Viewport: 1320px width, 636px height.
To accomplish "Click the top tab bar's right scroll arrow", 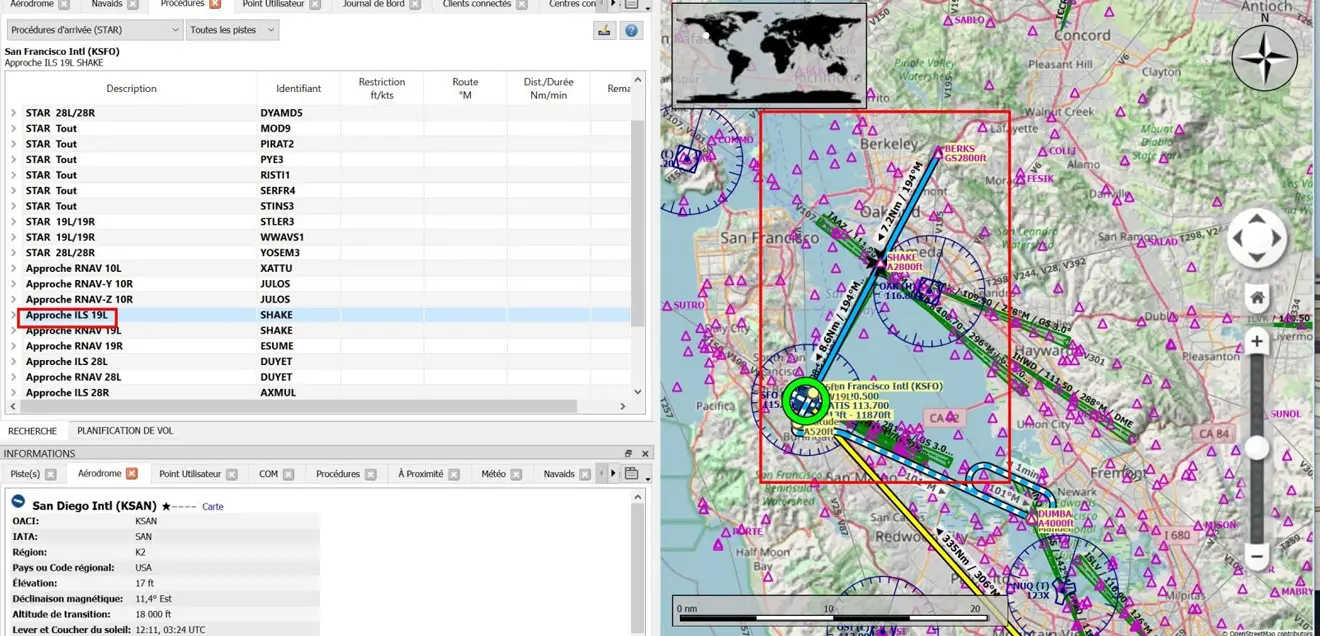I will point(613,4).
